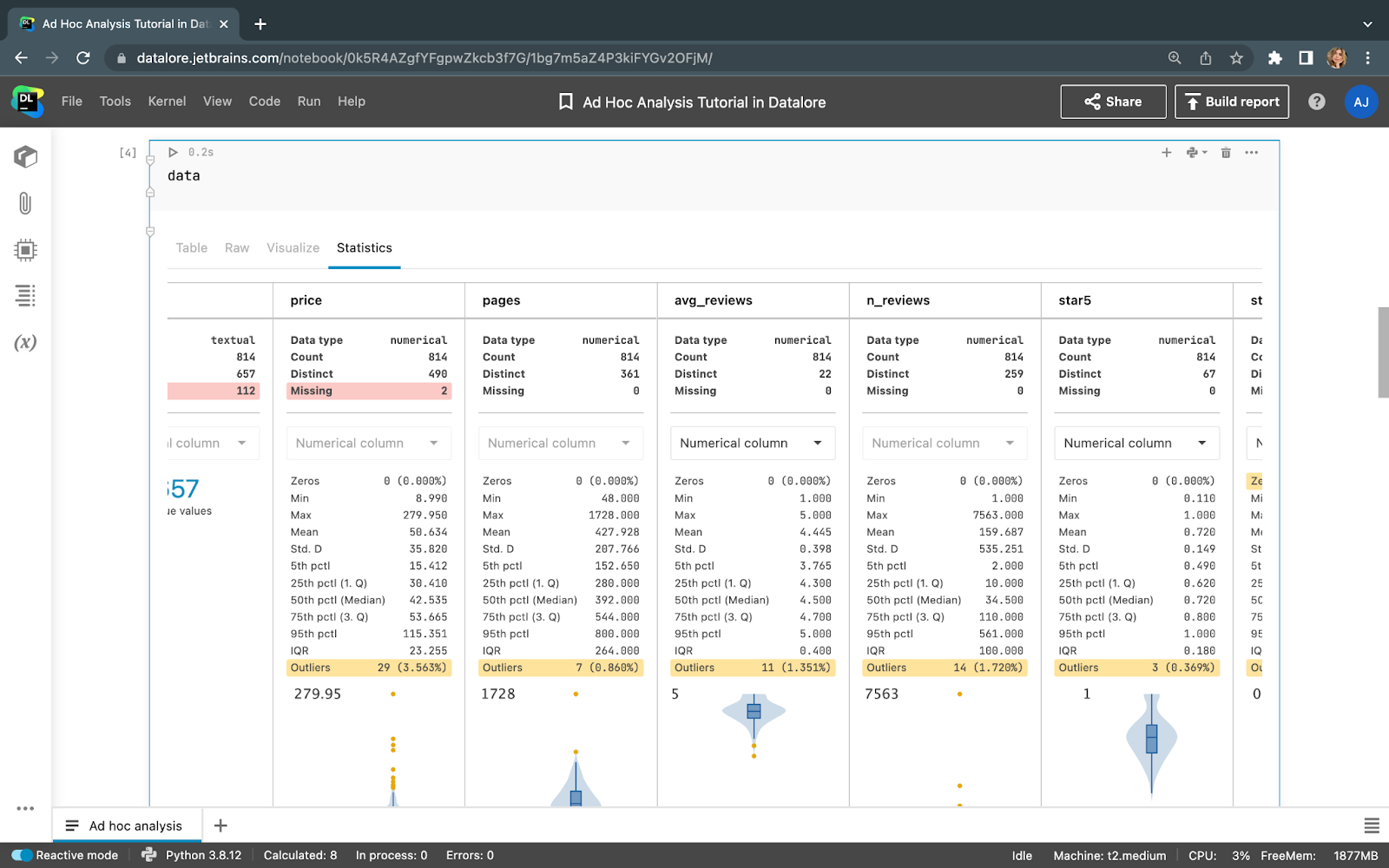This screenshot has height=868, width=1389.
Task: Click the page vertical scrollbar thumb
Action: (1383, 352)
